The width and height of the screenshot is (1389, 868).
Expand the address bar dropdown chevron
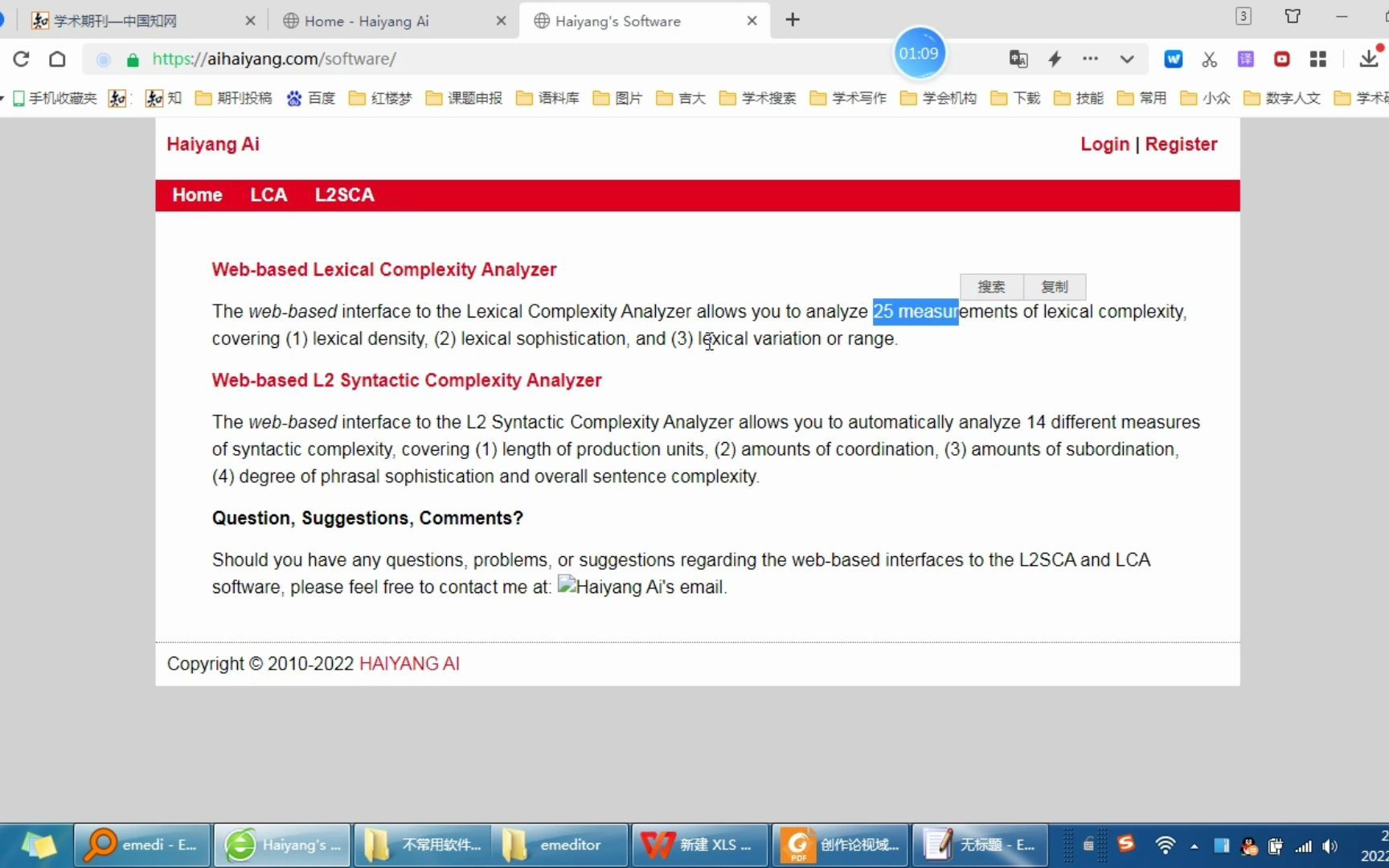(1127, 59)
